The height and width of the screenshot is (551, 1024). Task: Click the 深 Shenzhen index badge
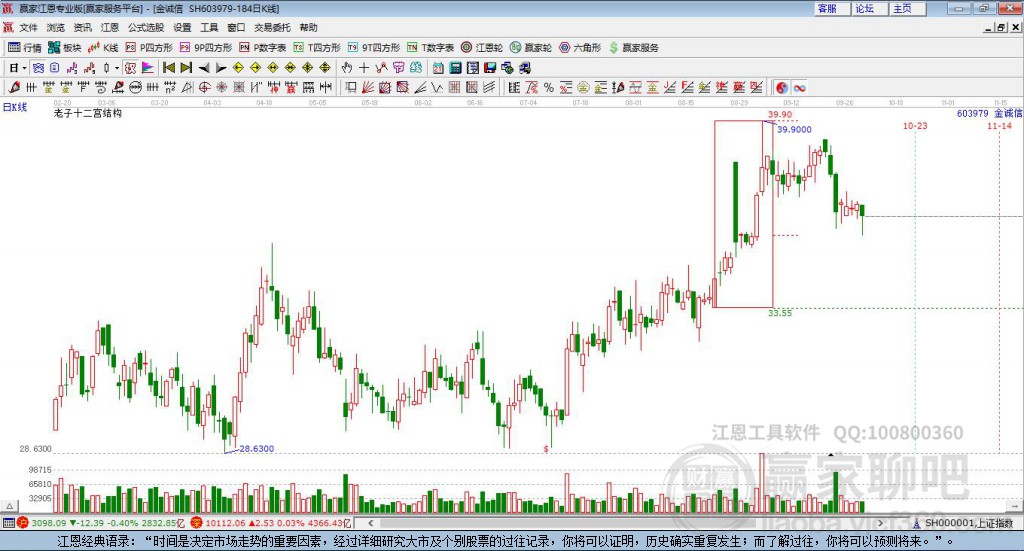[x=197, y=523]
